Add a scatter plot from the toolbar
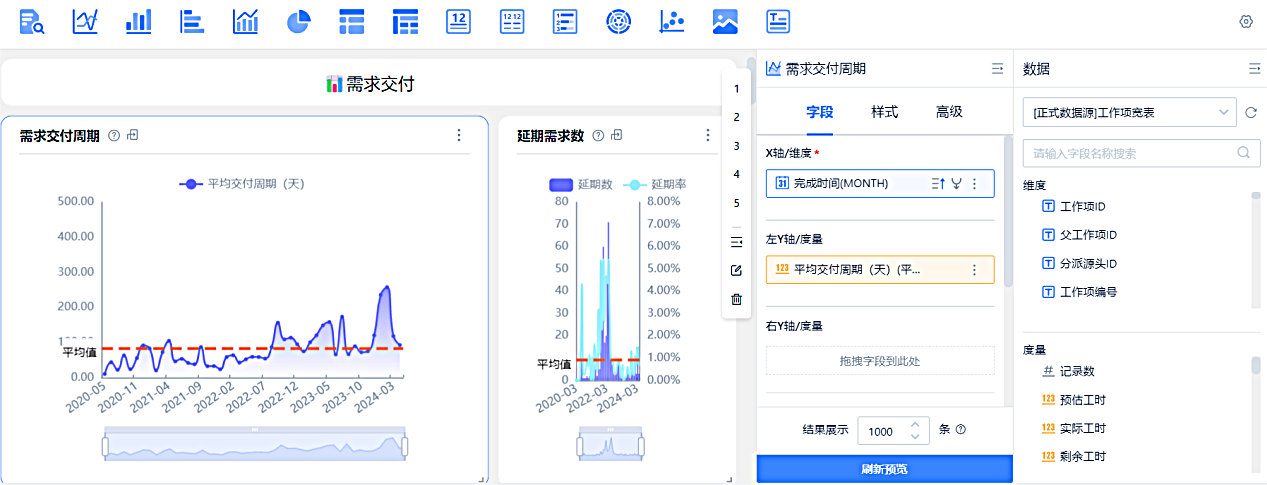 click(672, 21)
